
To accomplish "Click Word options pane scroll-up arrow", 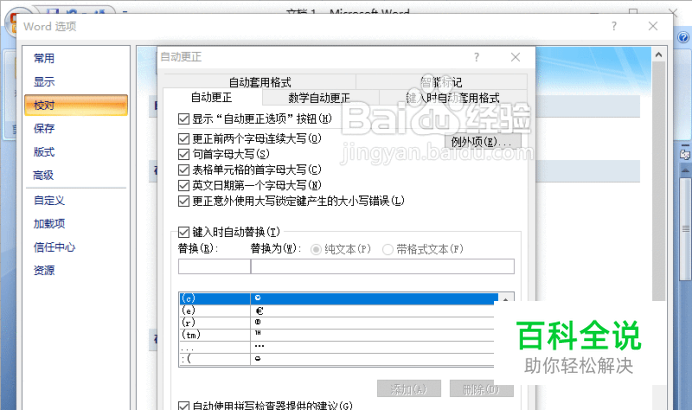I will click(x=659, y=55).
